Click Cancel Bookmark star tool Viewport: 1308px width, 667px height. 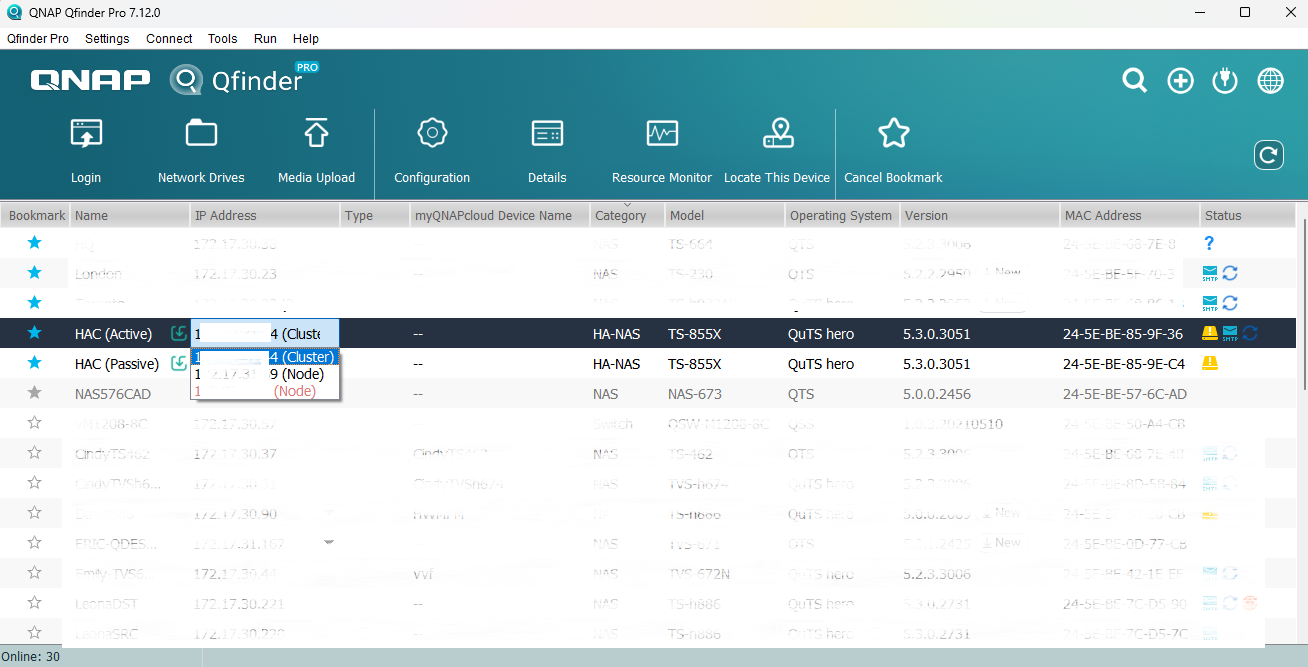coord(893,150)
